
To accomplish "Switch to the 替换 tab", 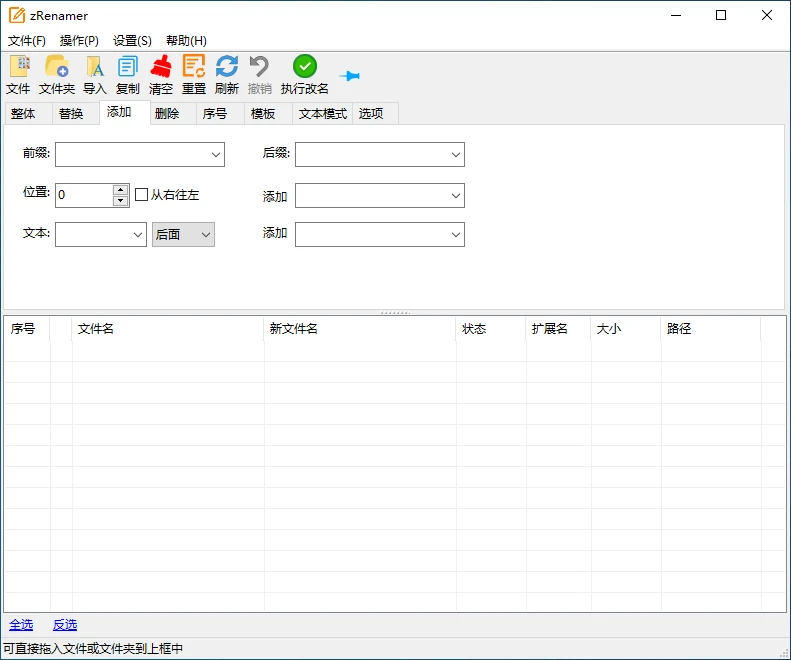I will (71, 114).
